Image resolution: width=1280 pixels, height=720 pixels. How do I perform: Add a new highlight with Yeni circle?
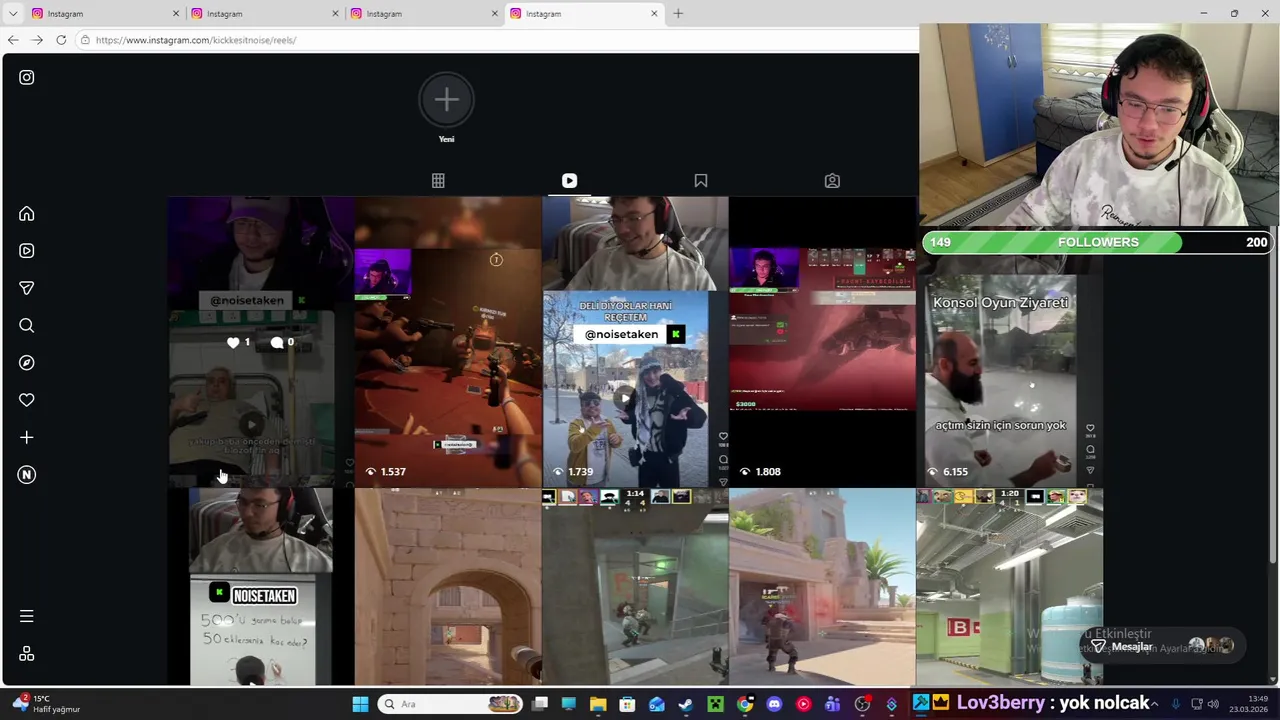tap(446, 100)
